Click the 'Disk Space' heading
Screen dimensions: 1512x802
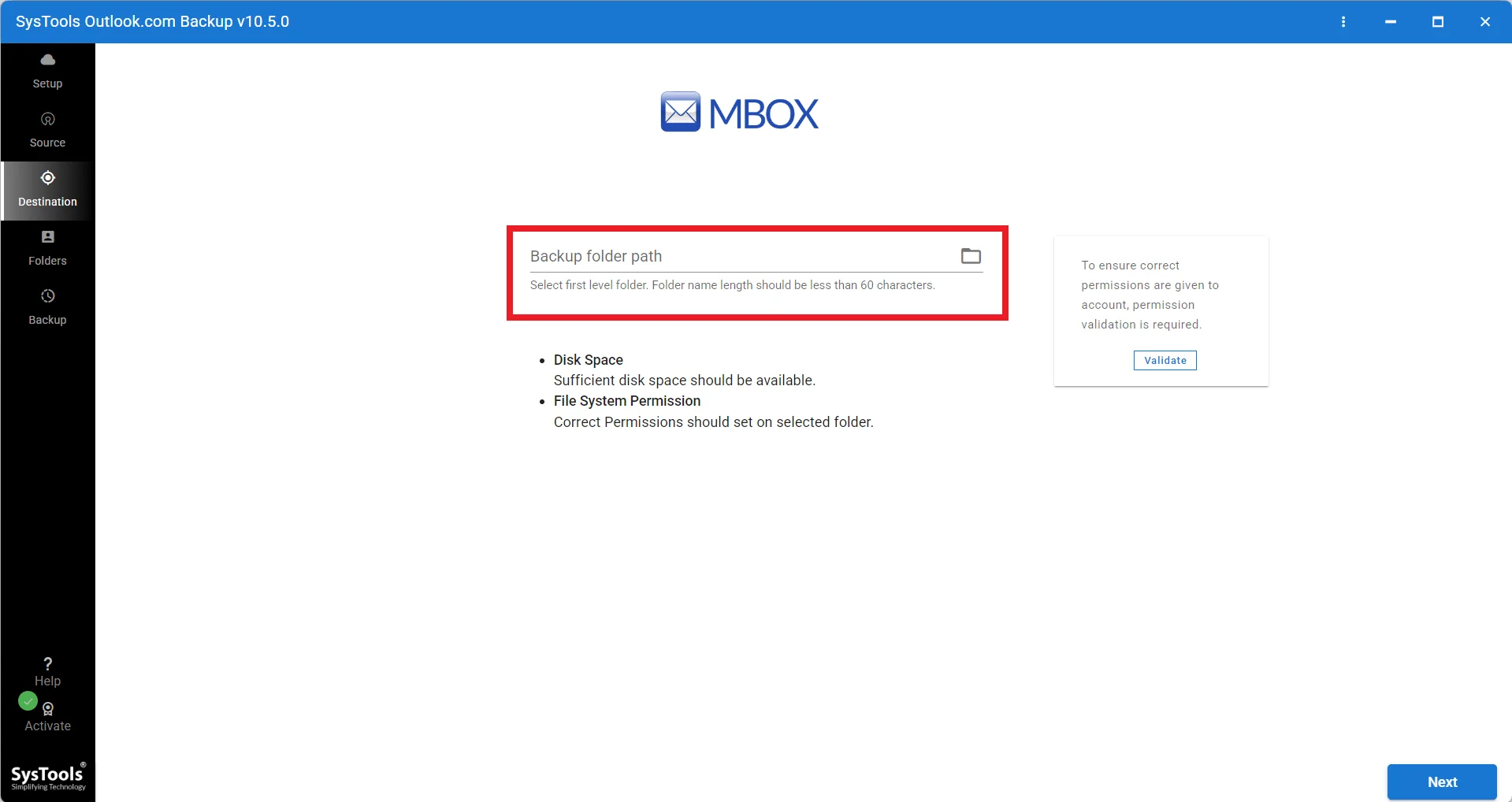pos(588,360)
